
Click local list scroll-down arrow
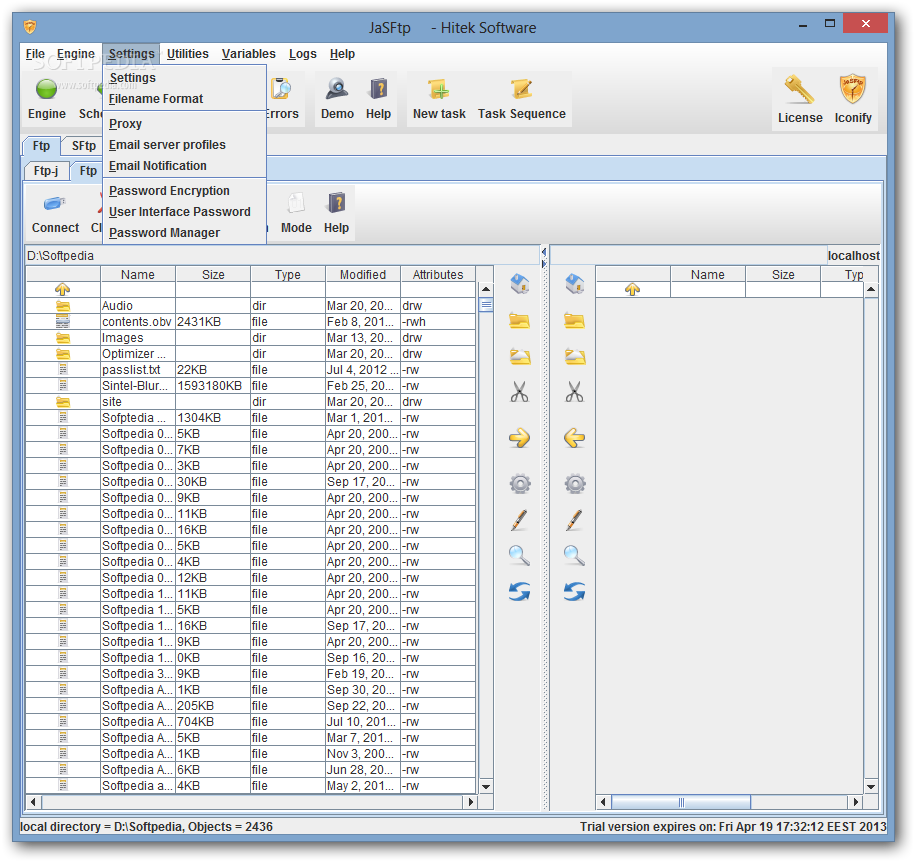coord(486,786)
